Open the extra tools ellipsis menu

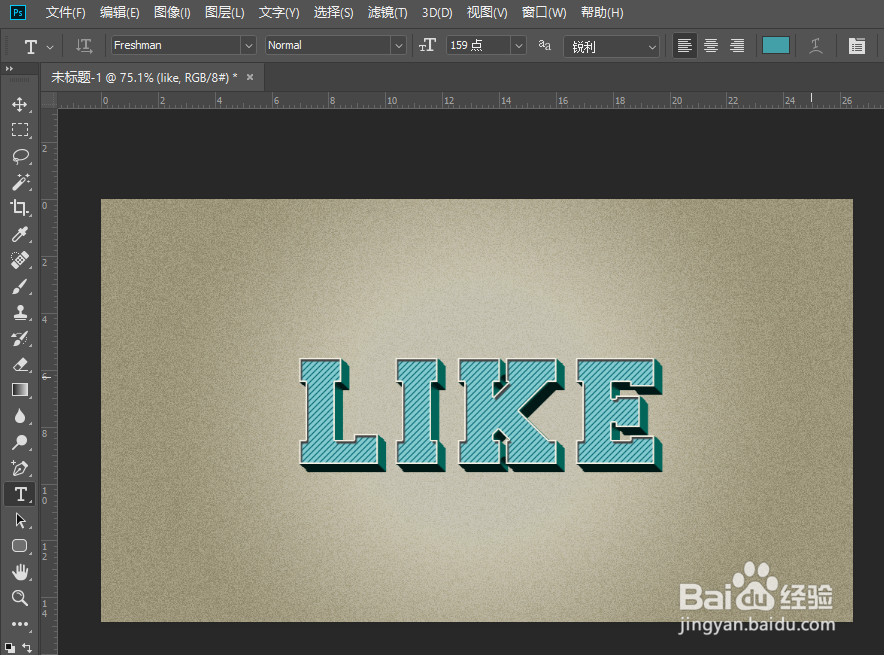[20, 624]
